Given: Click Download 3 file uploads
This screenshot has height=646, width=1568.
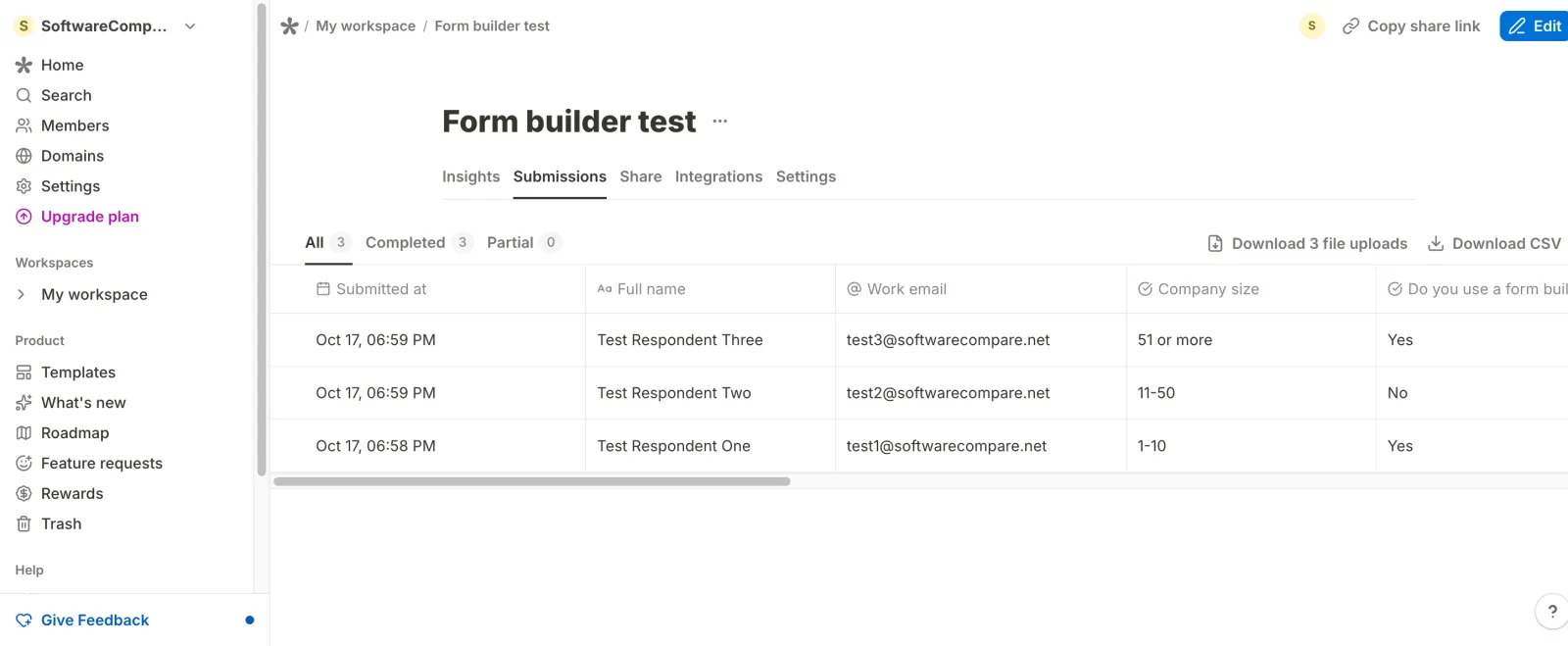Looking at the screenshot, I should pyautogui.click(x=1307, y=244).
